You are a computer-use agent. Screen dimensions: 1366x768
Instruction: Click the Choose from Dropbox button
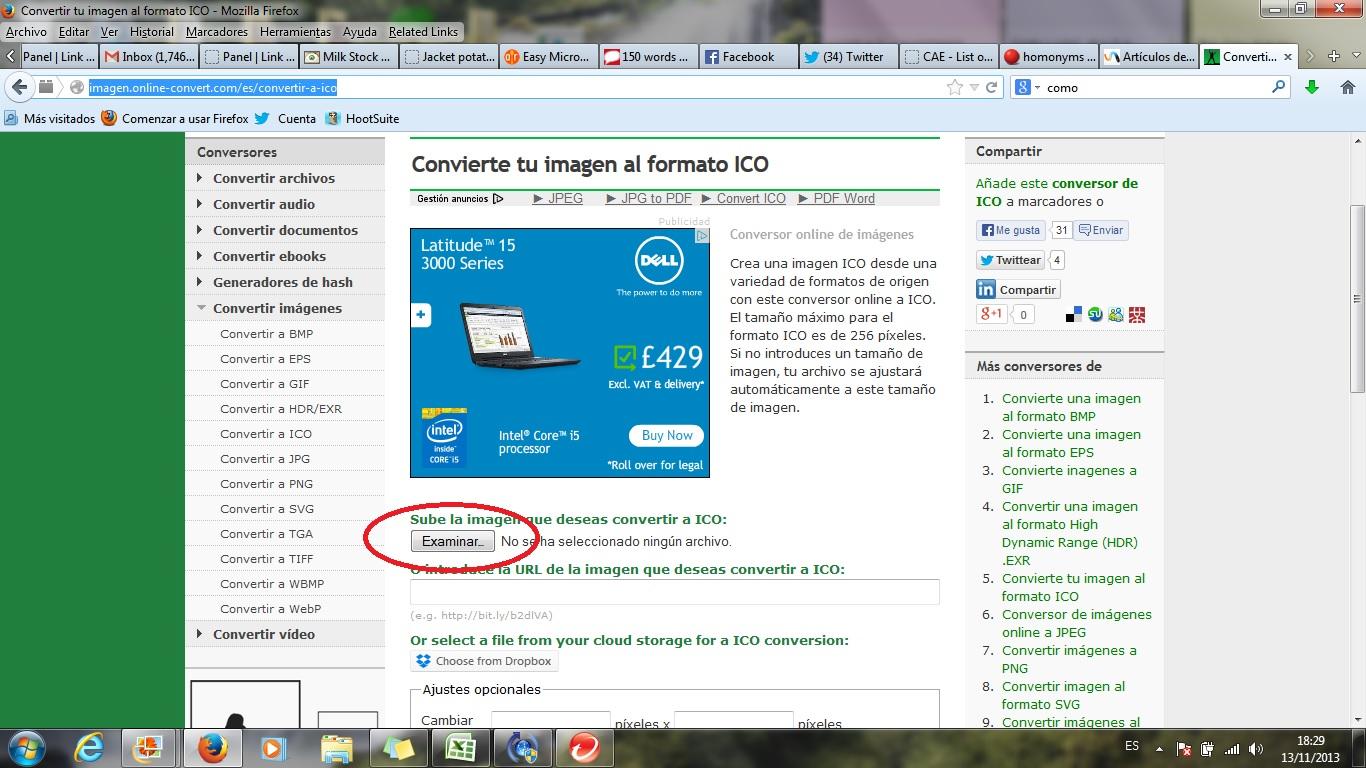point(484,661)
